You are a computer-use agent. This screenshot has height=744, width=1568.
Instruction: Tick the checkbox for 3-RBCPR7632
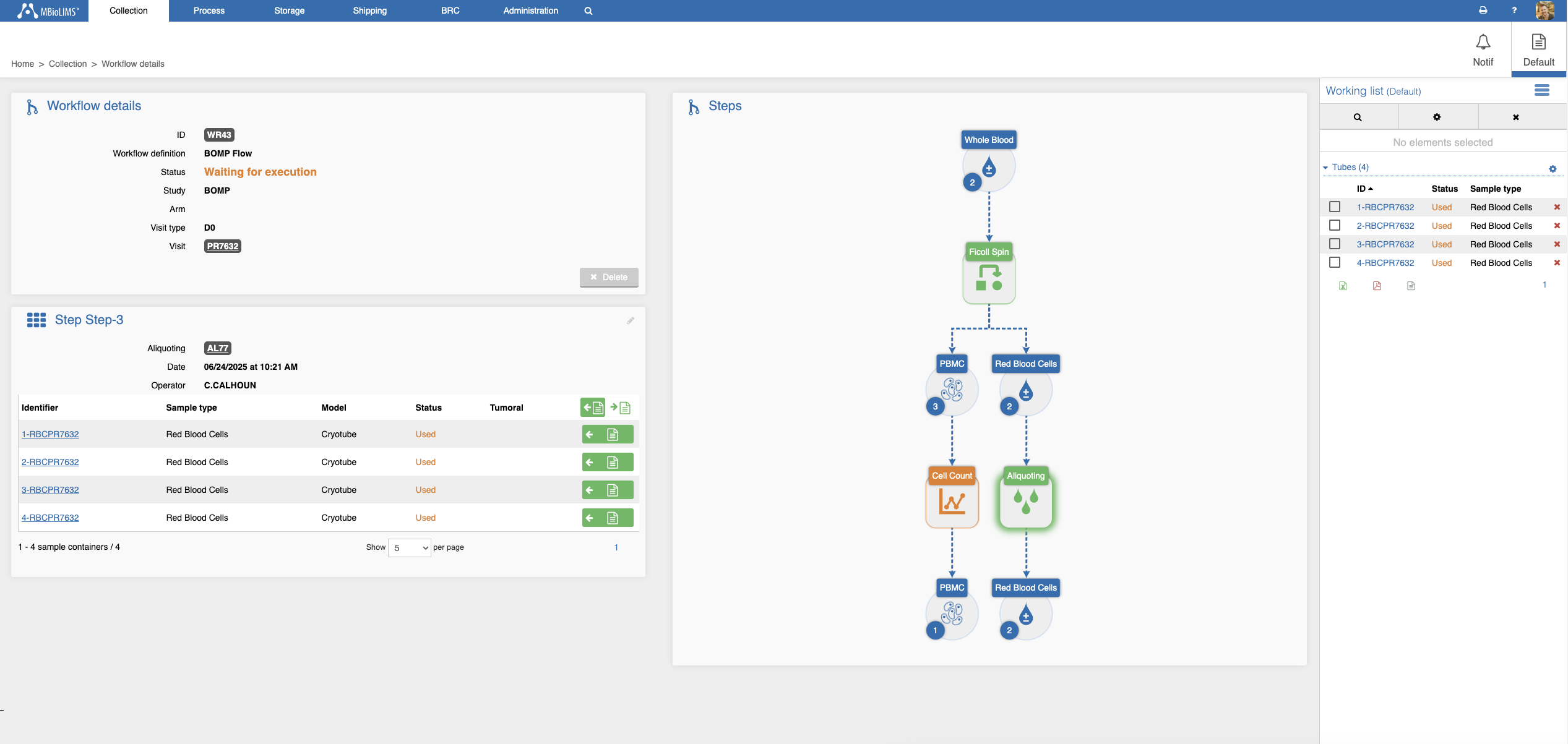coord(1335,244)
